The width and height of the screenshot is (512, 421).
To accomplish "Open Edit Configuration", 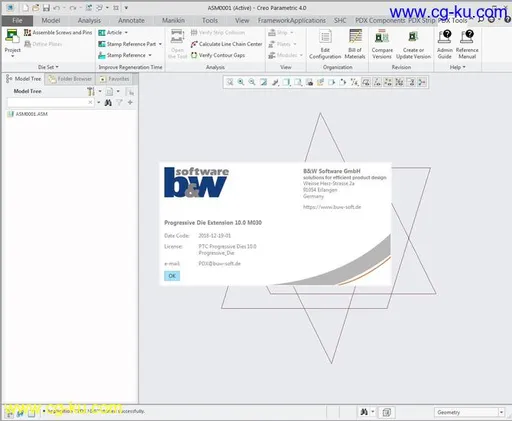I will click(325, 44).
